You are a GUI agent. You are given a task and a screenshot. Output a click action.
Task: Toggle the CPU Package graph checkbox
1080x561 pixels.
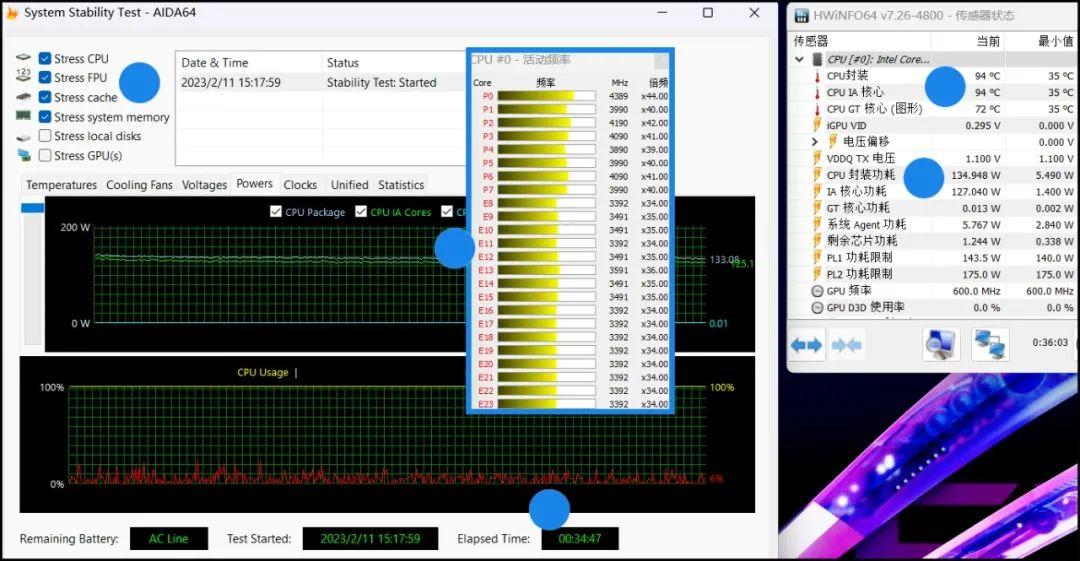(x=276, y=212)
